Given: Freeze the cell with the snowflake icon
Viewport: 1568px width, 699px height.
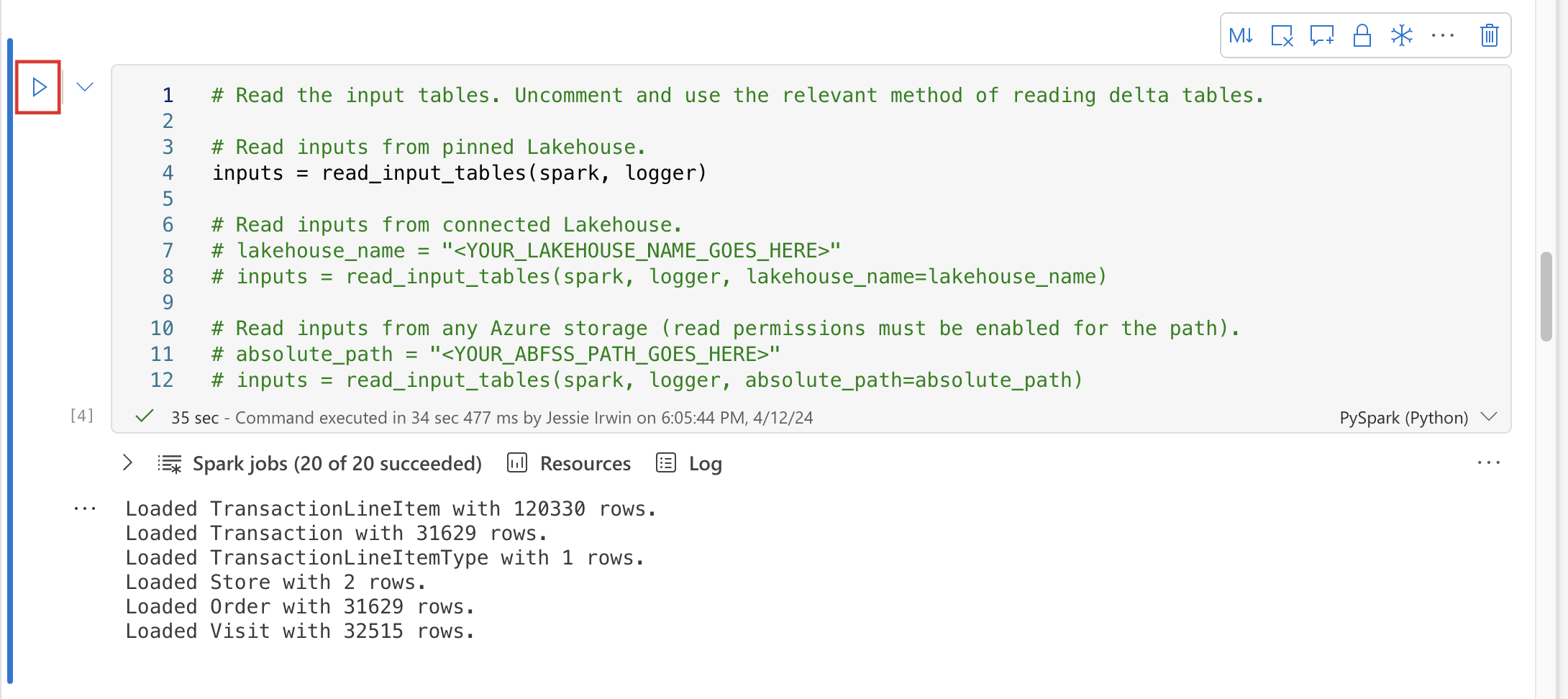Looking at the screenshot, I should pos(1402,35).
